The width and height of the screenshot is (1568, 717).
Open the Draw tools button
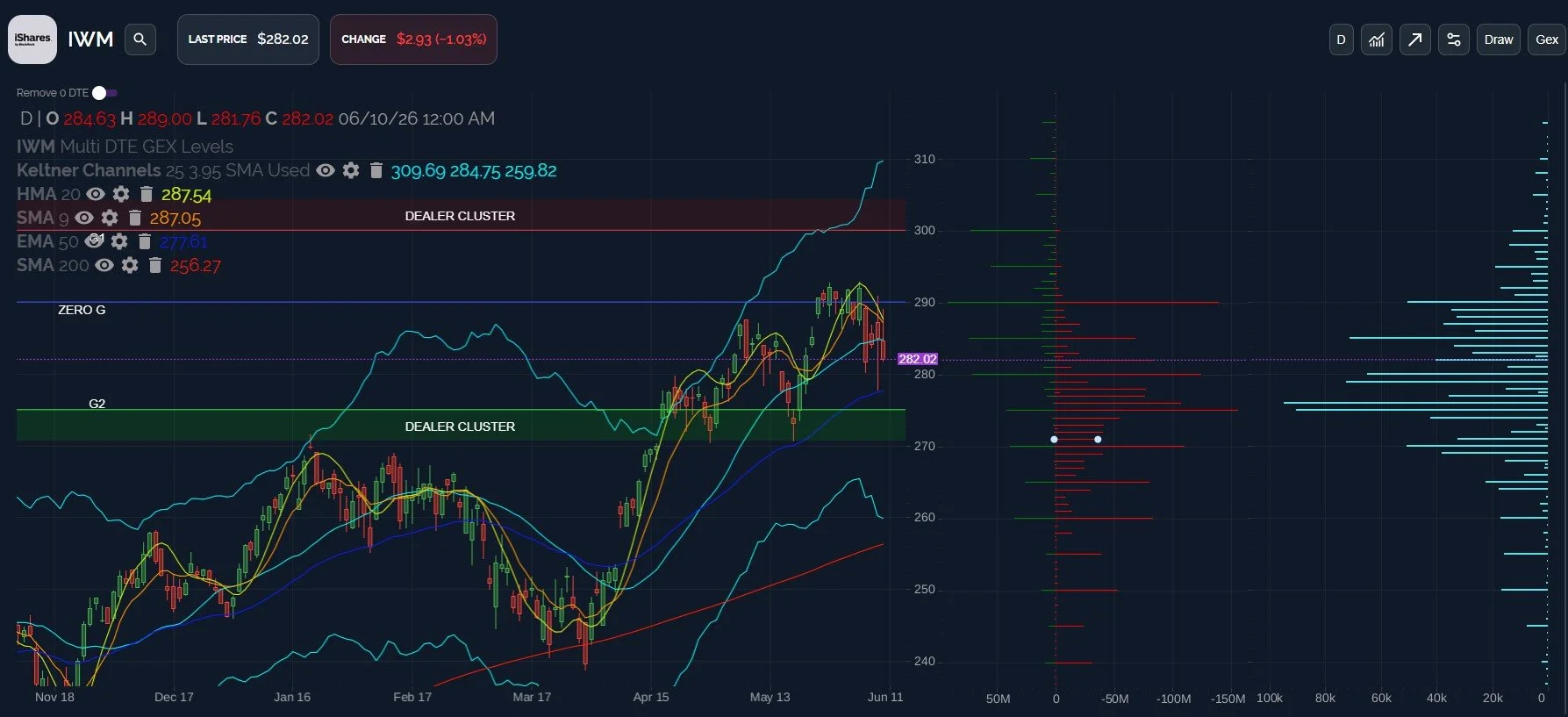click(1498, 39)
